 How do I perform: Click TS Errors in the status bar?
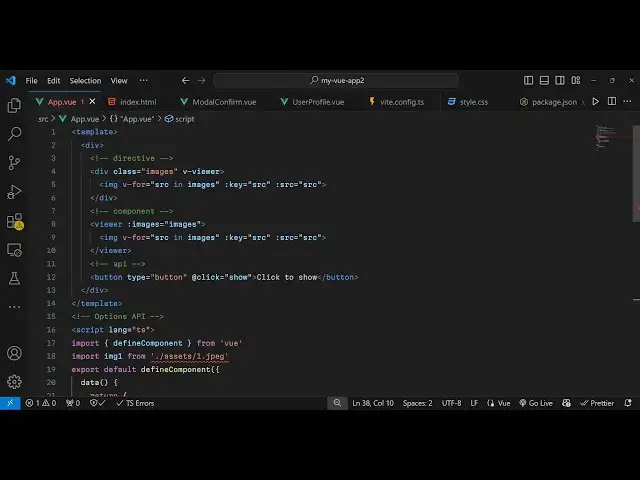tap(135, 403)
